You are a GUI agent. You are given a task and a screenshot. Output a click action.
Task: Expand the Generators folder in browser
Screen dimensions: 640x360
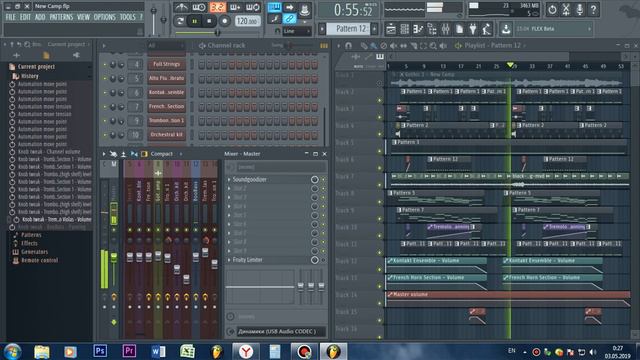34,252
